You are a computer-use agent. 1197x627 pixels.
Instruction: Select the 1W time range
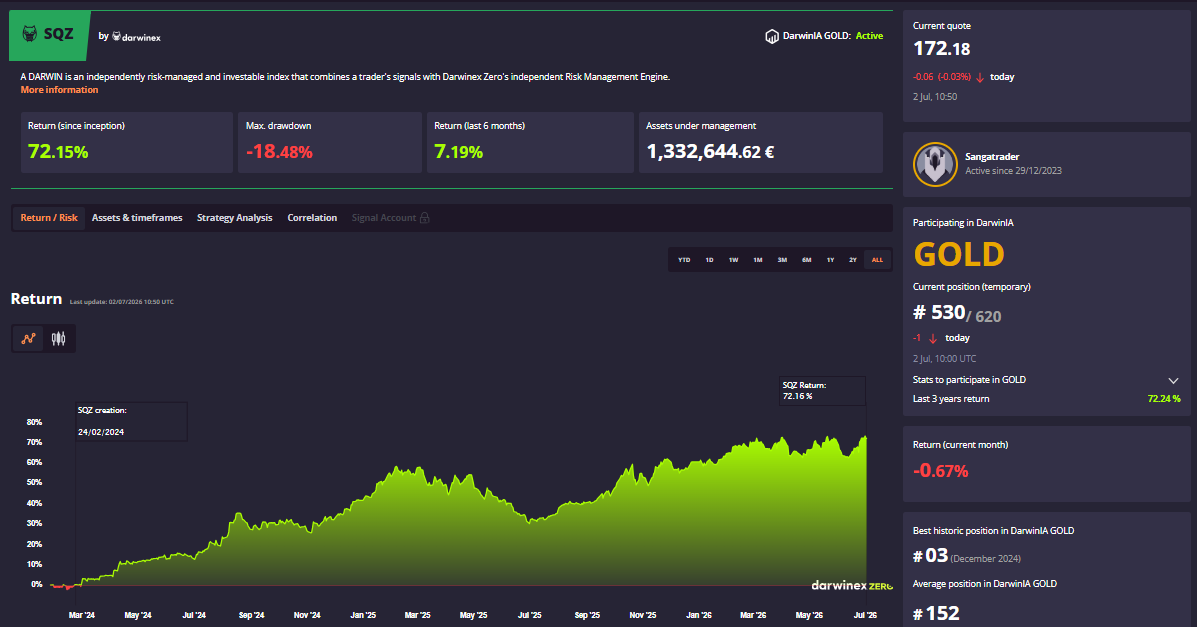pyautogui.click(x=733, y=260)
